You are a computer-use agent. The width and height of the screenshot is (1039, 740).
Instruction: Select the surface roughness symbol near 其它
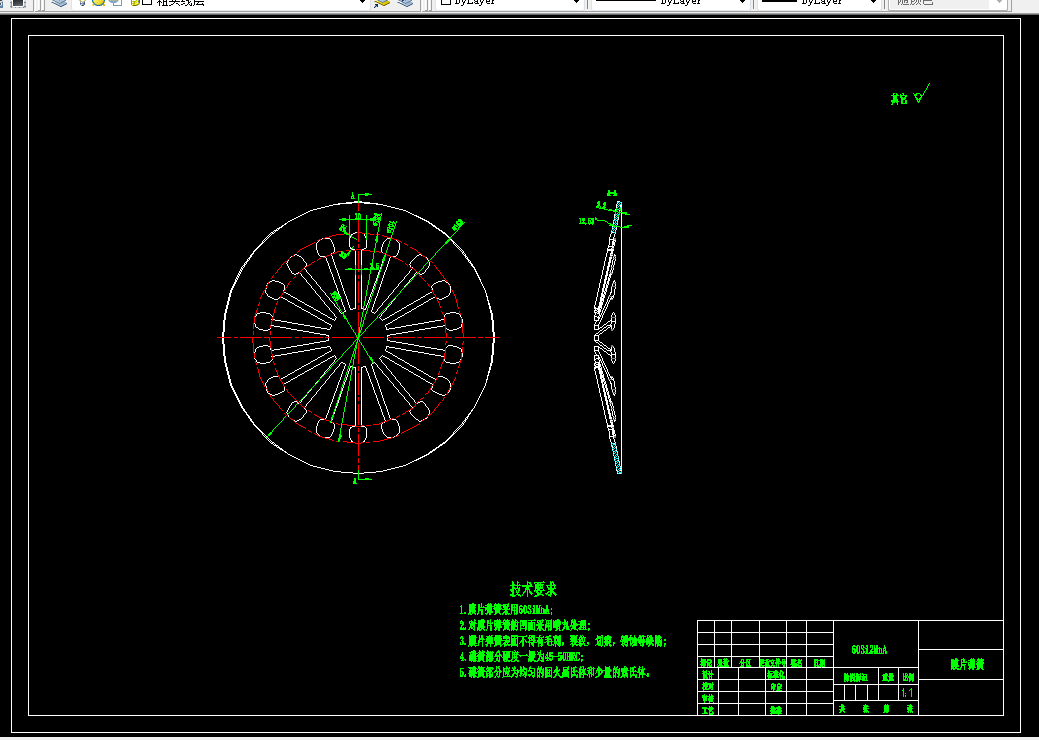pyautogui.click(x=921, y=95)
